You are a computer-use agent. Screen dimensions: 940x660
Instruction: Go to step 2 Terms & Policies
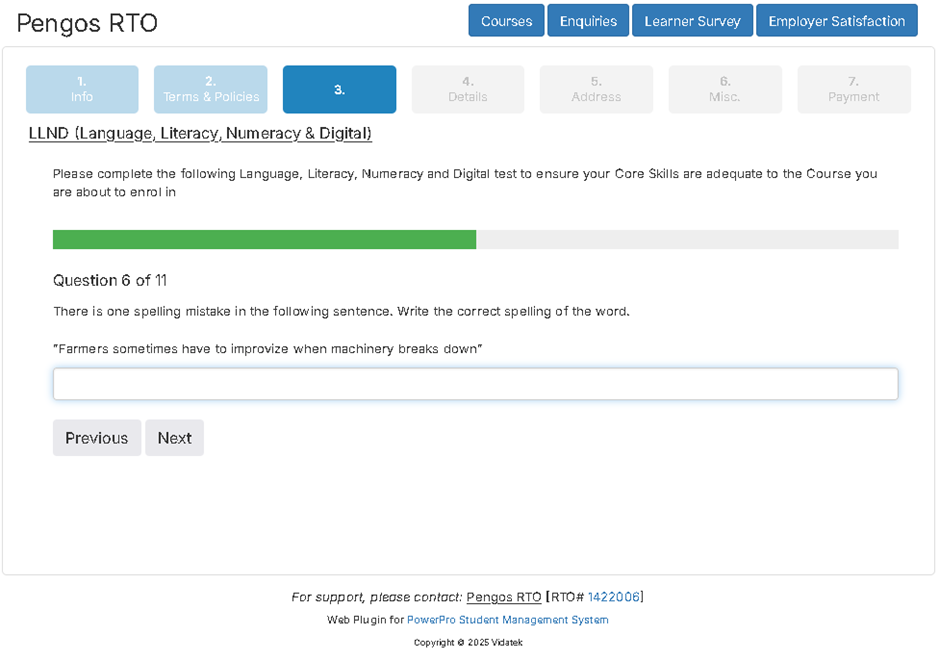click(x=210, y=89)
